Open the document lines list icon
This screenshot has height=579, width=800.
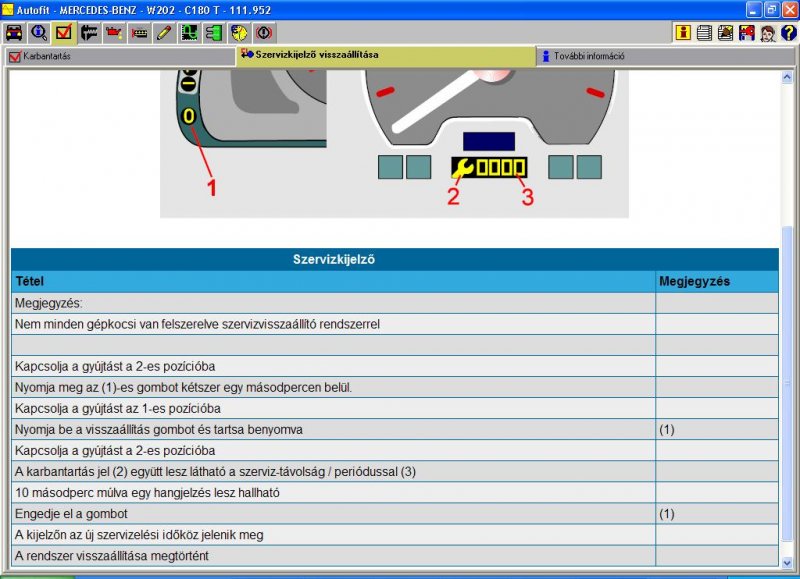[704, 33]
